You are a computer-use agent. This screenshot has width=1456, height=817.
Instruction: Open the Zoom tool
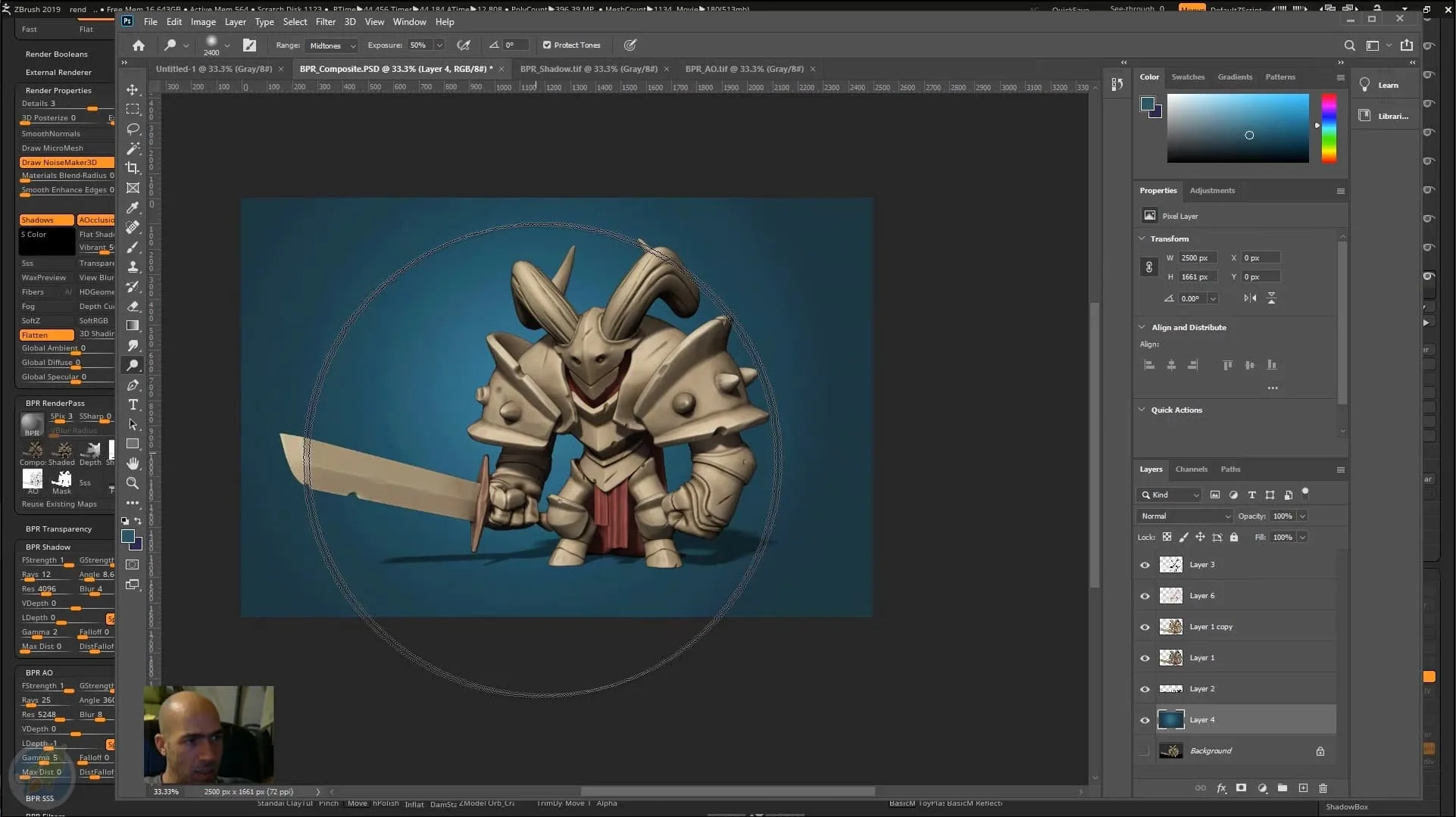(x=133, y=484)
